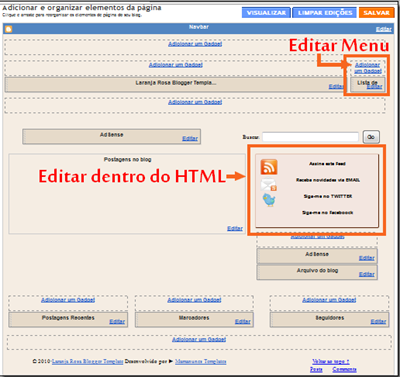Edit the Arquivo do blog gadget
The image size is (400, 377).
pos(367,274)
